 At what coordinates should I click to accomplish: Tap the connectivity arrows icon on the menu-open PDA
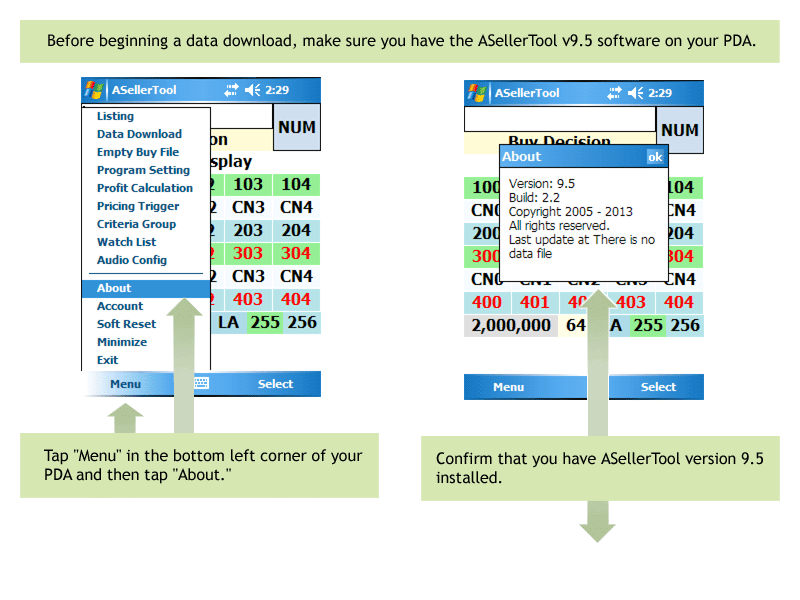[x=231, y=90]
